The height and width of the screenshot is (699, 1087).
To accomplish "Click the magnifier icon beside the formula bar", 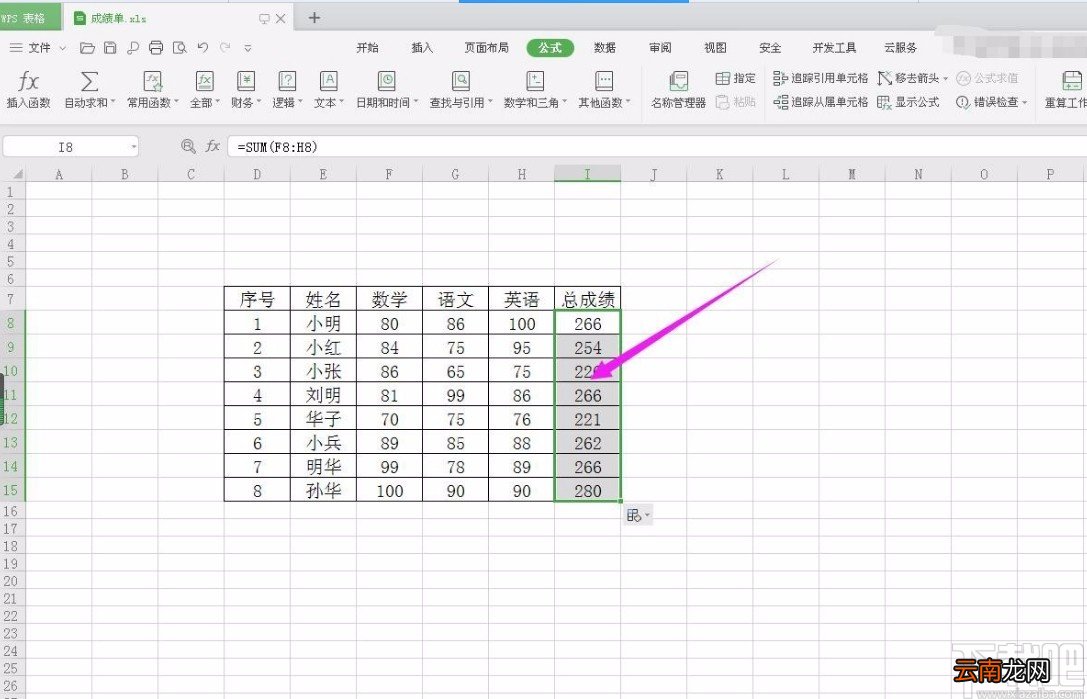I will (188, 146).
